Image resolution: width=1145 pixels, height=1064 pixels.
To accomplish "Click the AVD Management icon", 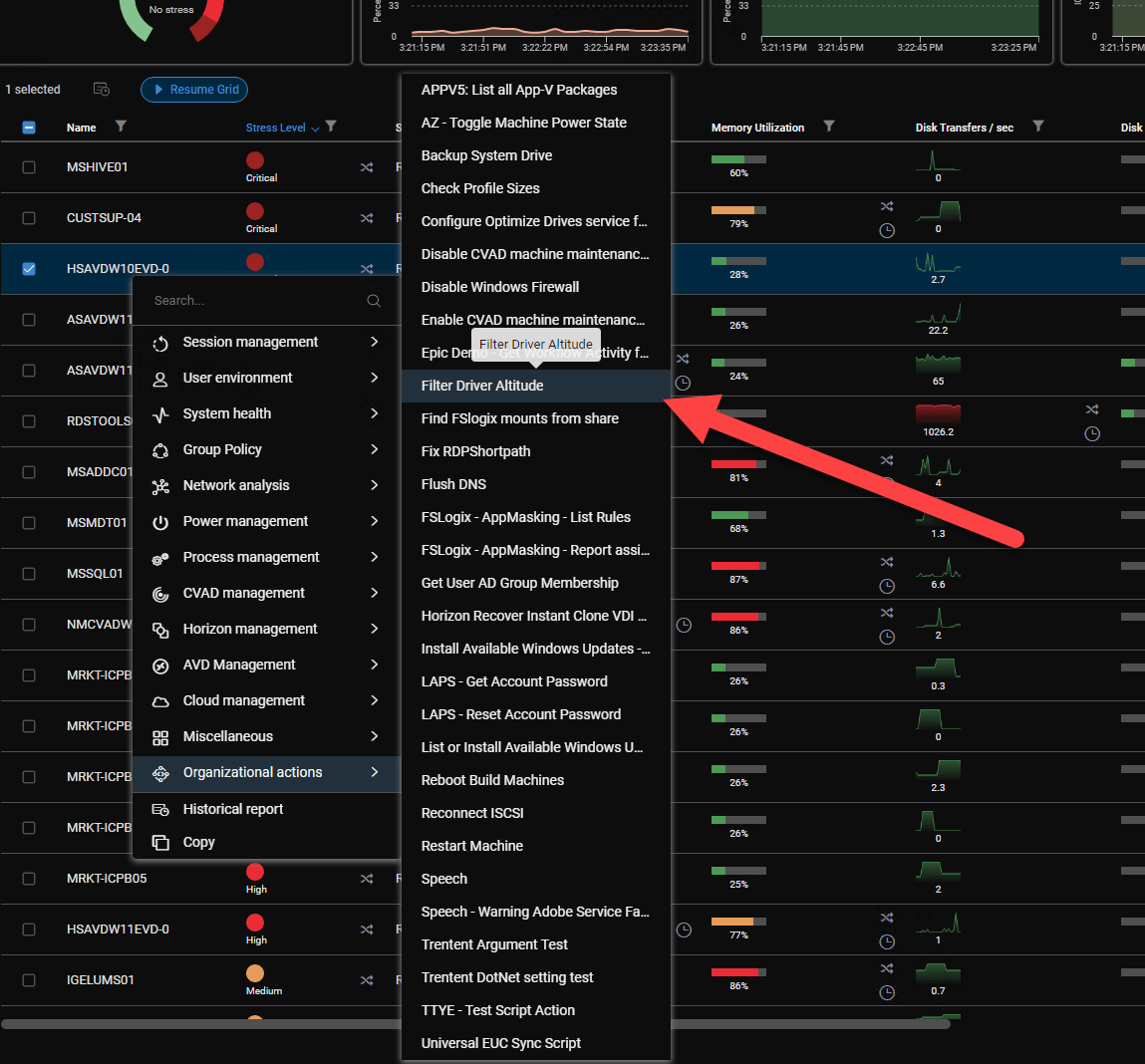I will coord(160,665).
